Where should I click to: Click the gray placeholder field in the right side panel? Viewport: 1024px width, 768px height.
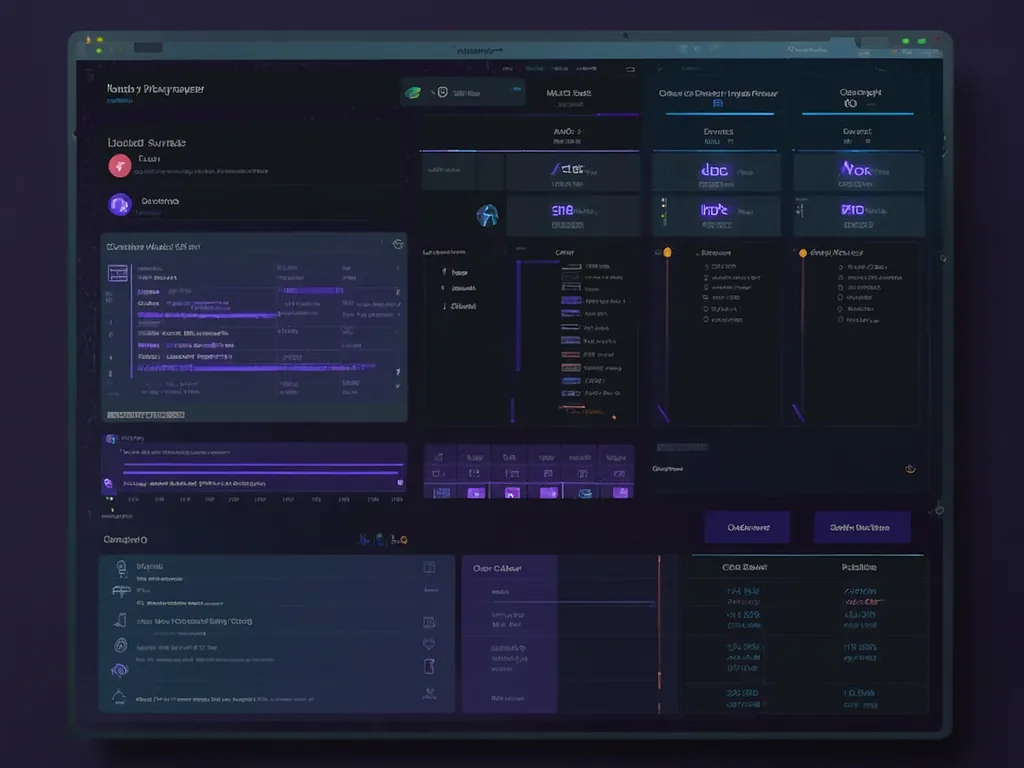(682, 447)
